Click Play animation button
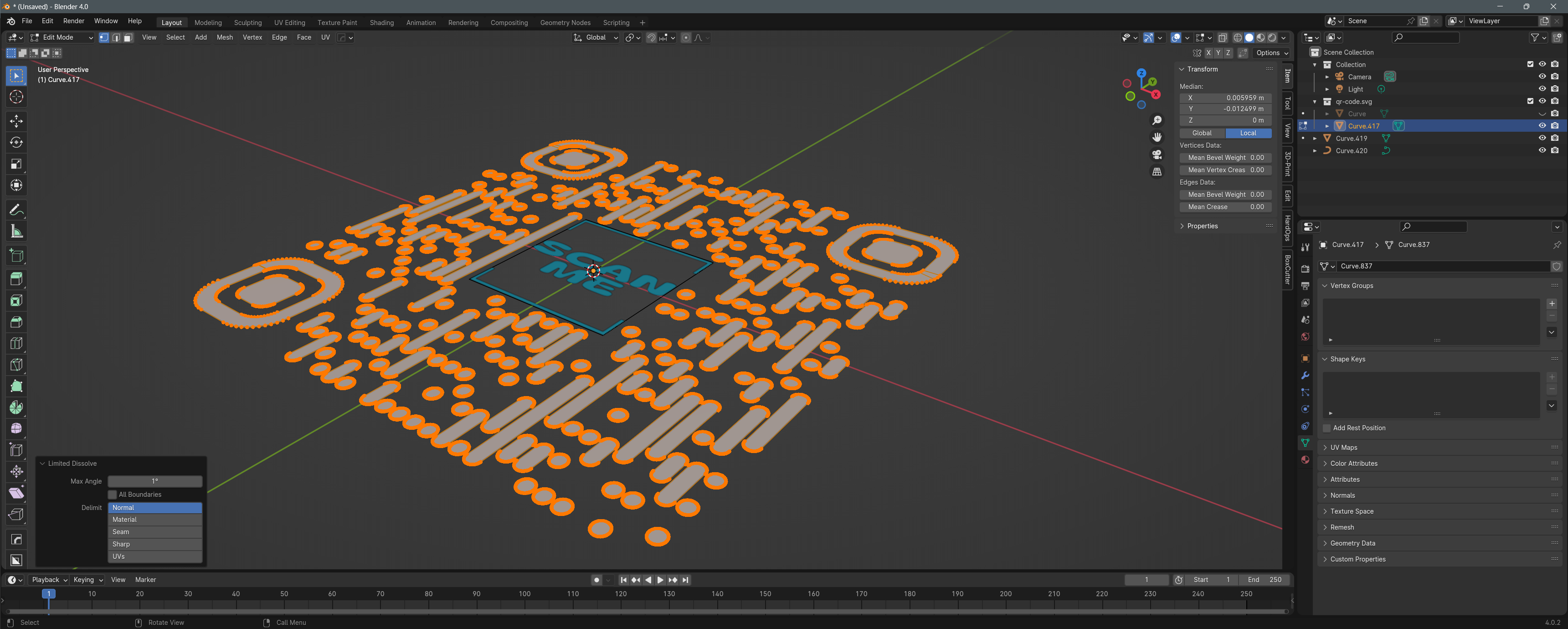The width and height of the screenshot is (1568, 629). pyautogui.click(x=660, y=580)
